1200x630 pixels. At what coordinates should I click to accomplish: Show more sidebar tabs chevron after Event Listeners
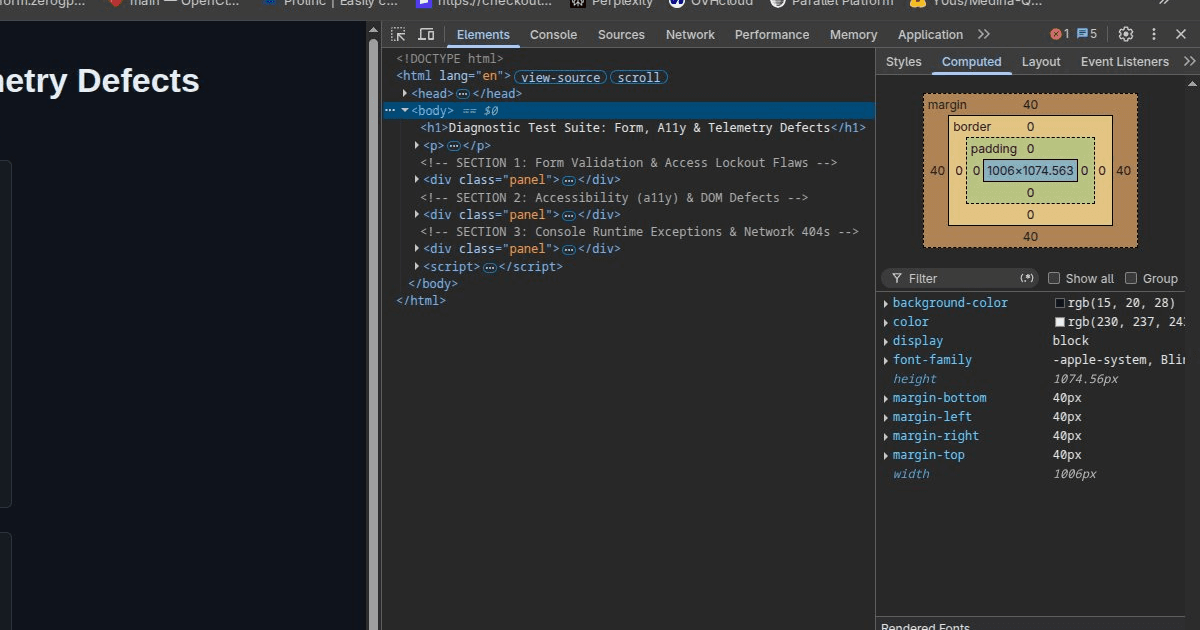click(x=1189, y=61)
